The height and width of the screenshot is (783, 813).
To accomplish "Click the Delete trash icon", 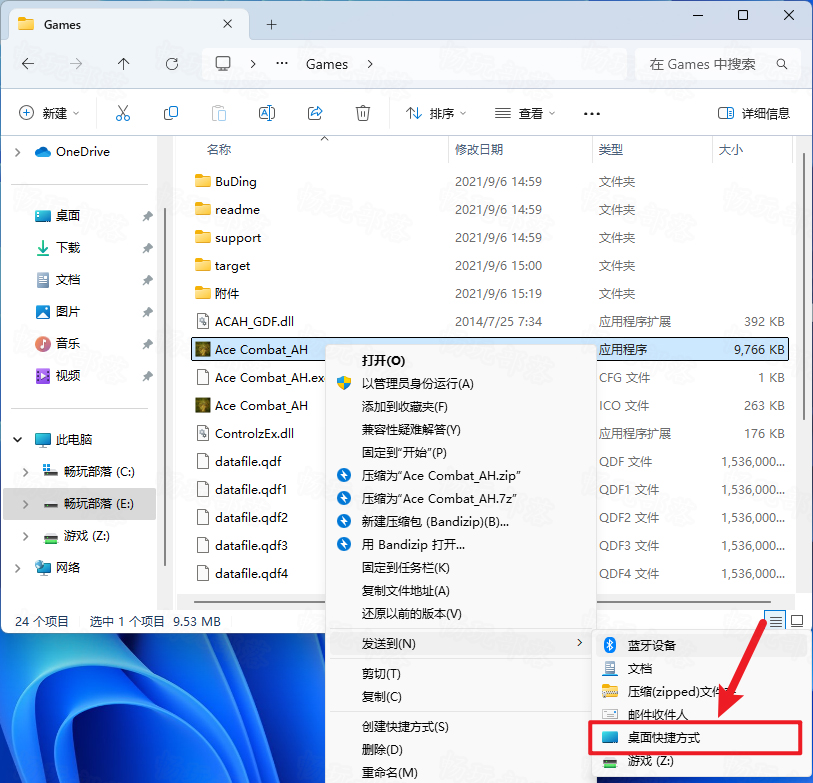I will 362,113.
